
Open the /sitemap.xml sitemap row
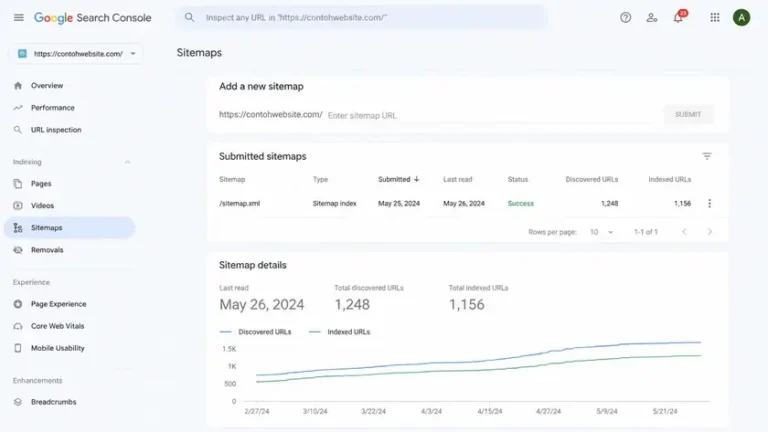click(240, 204)
